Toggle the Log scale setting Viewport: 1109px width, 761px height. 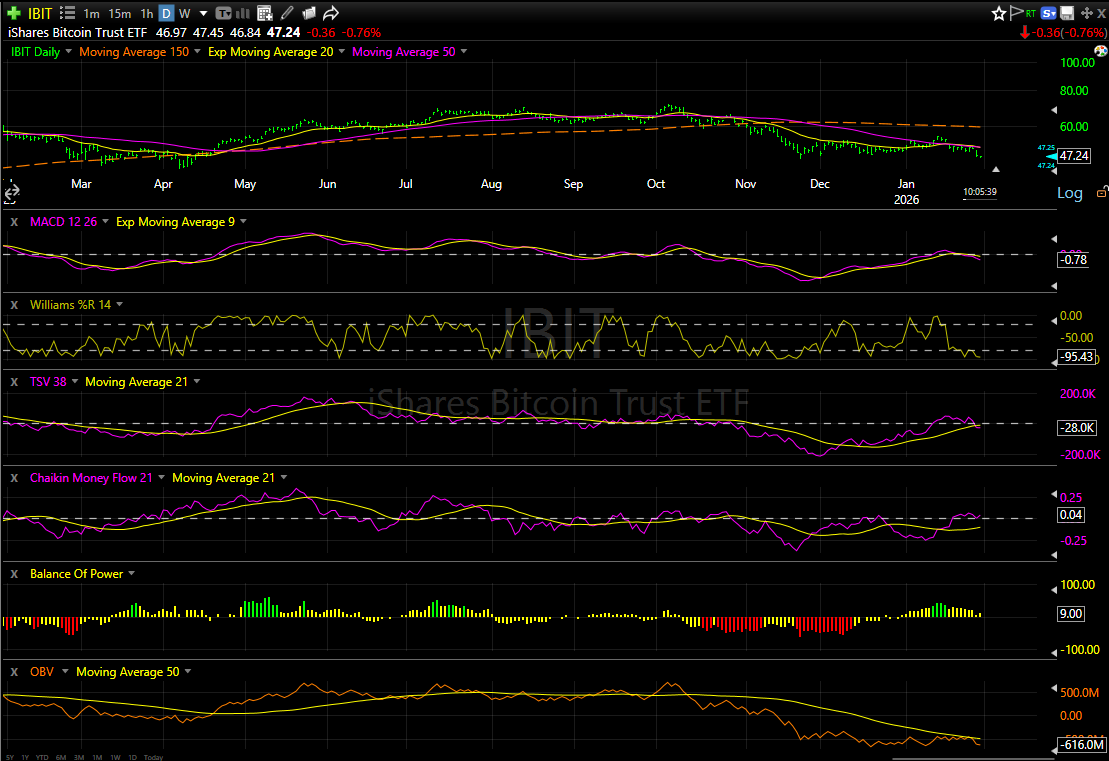(1069, 193)
